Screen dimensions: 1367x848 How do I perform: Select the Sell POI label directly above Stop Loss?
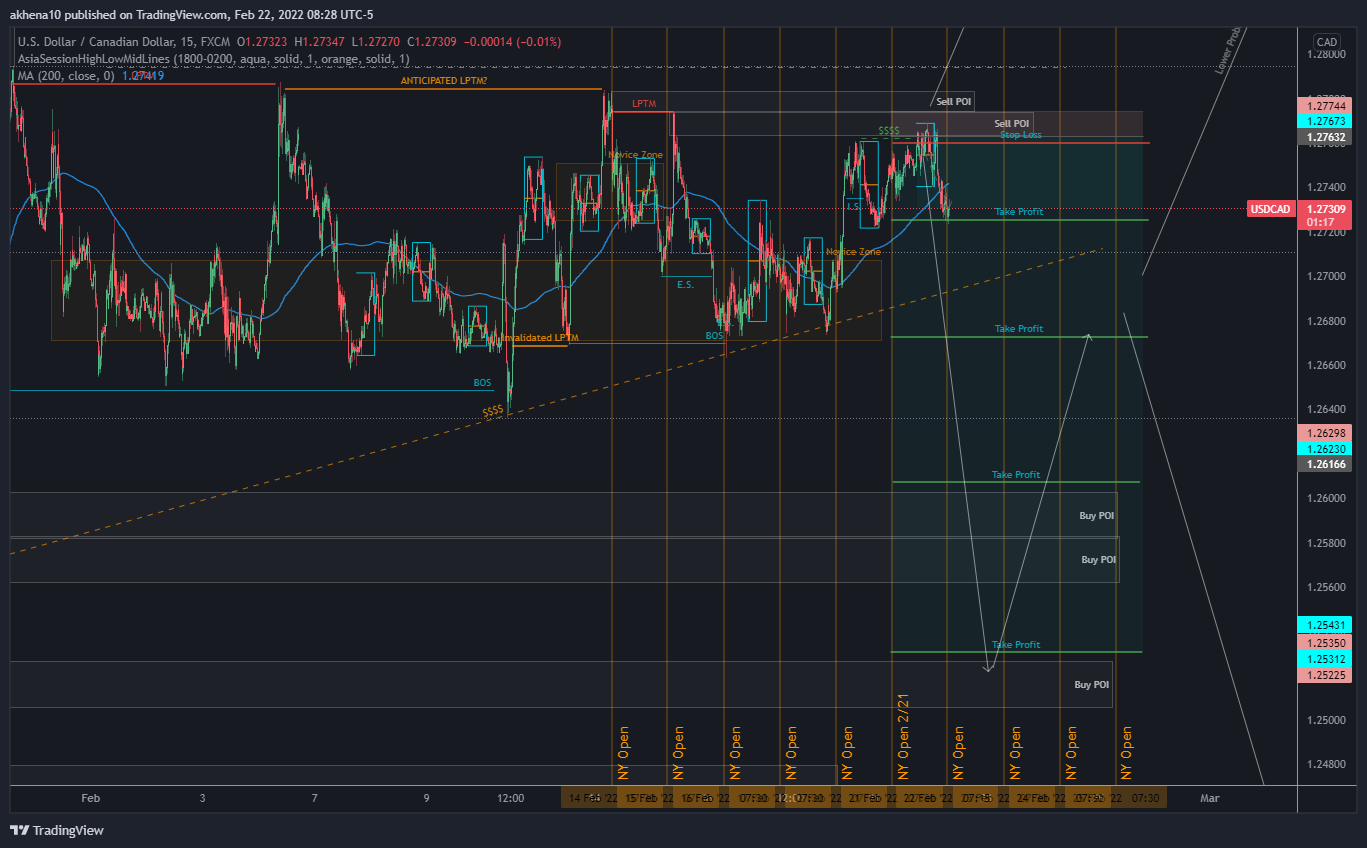coord(1012,123)
